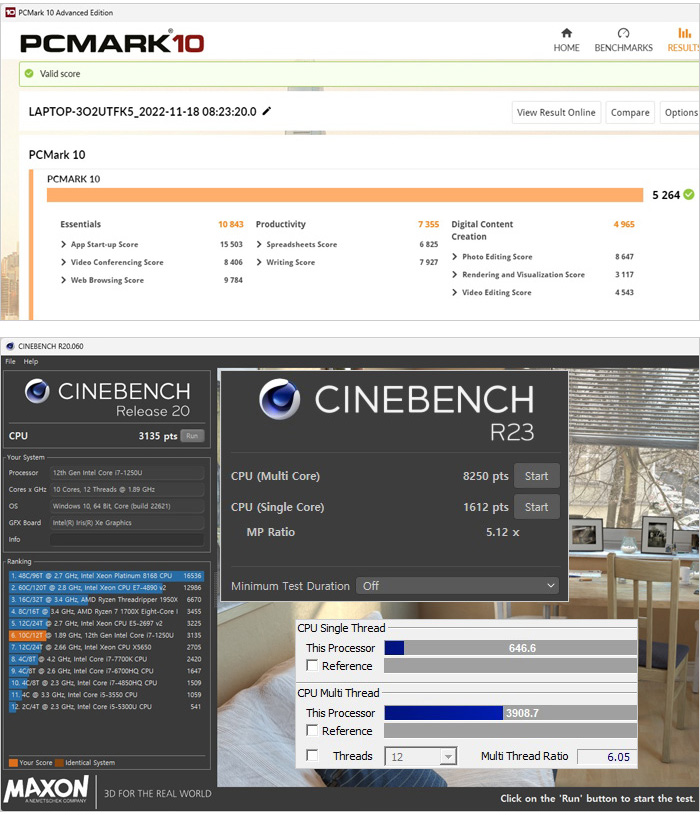Select ranking row Xeon CPU E7-4890 v2
The image size is (700, 815).
(x=106, y=587)
